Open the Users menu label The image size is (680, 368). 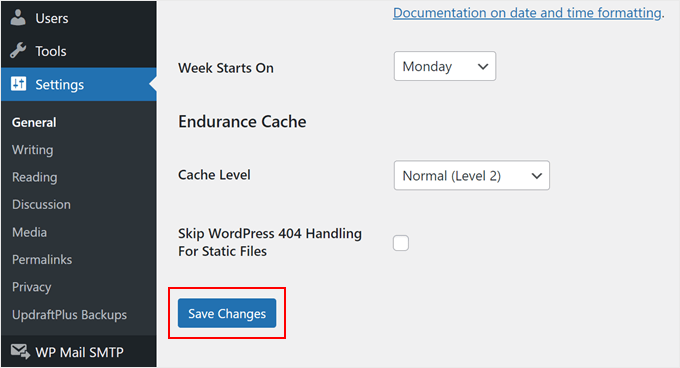pyautogui.click(x=52, y=18)
